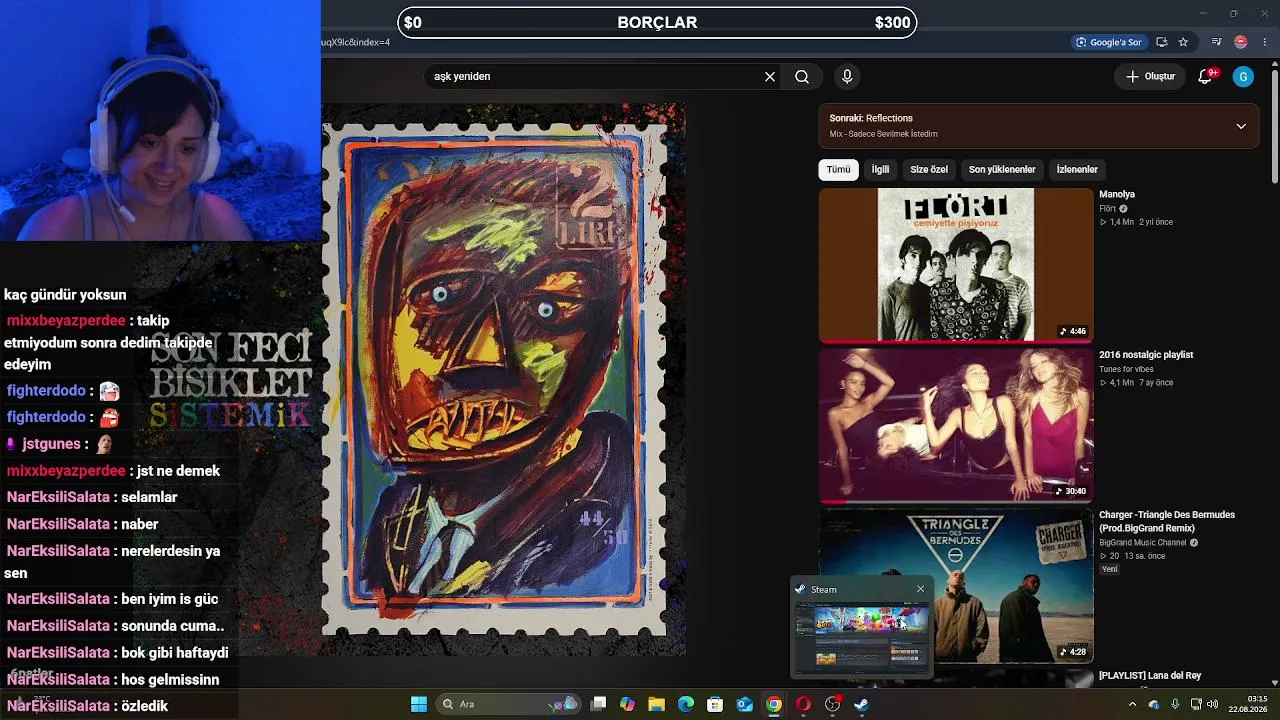Click chat message 'jst ne demek'
This screenshot has height=720, width=1280.
point(179,471)
